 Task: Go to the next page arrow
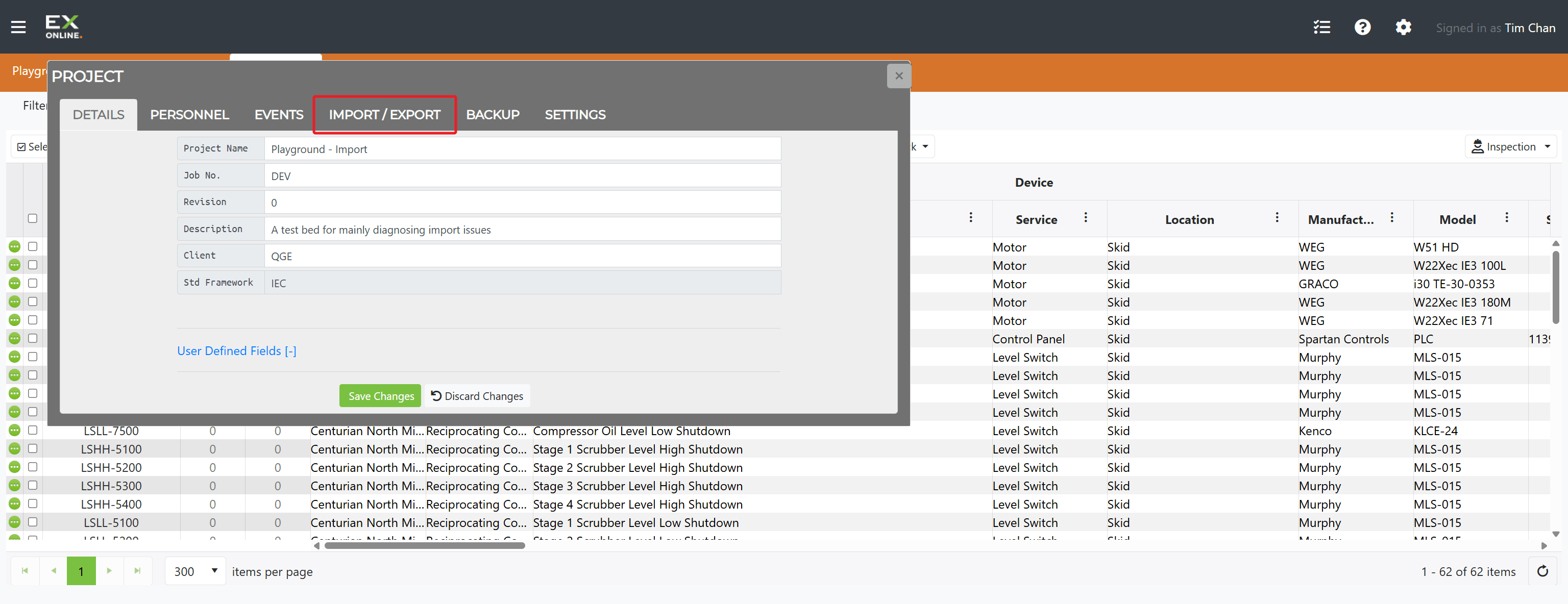point(110,570)
